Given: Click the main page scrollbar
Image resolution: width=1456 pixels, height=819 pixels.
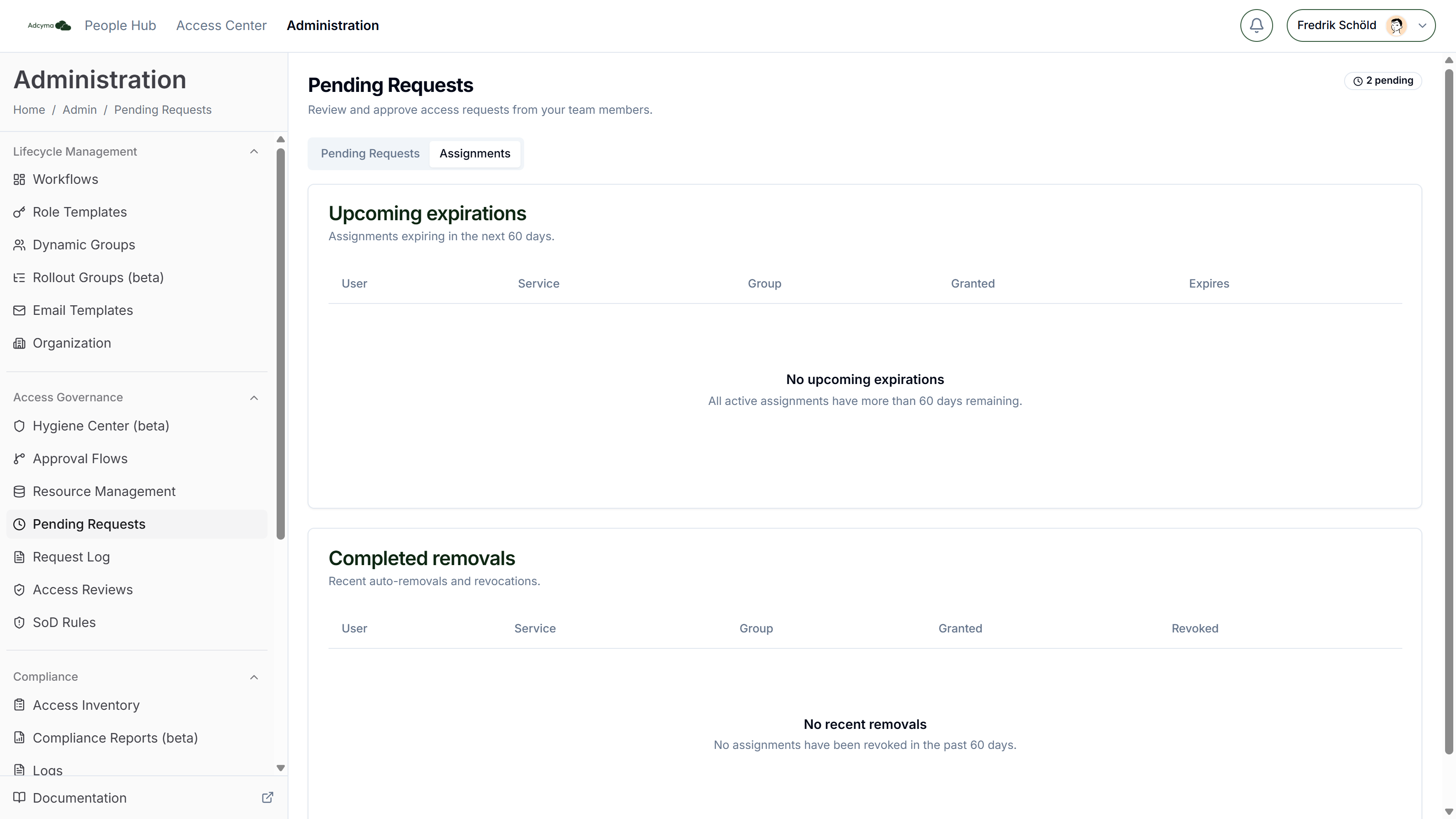Looking at the screenshot, I should [1449, 411].
